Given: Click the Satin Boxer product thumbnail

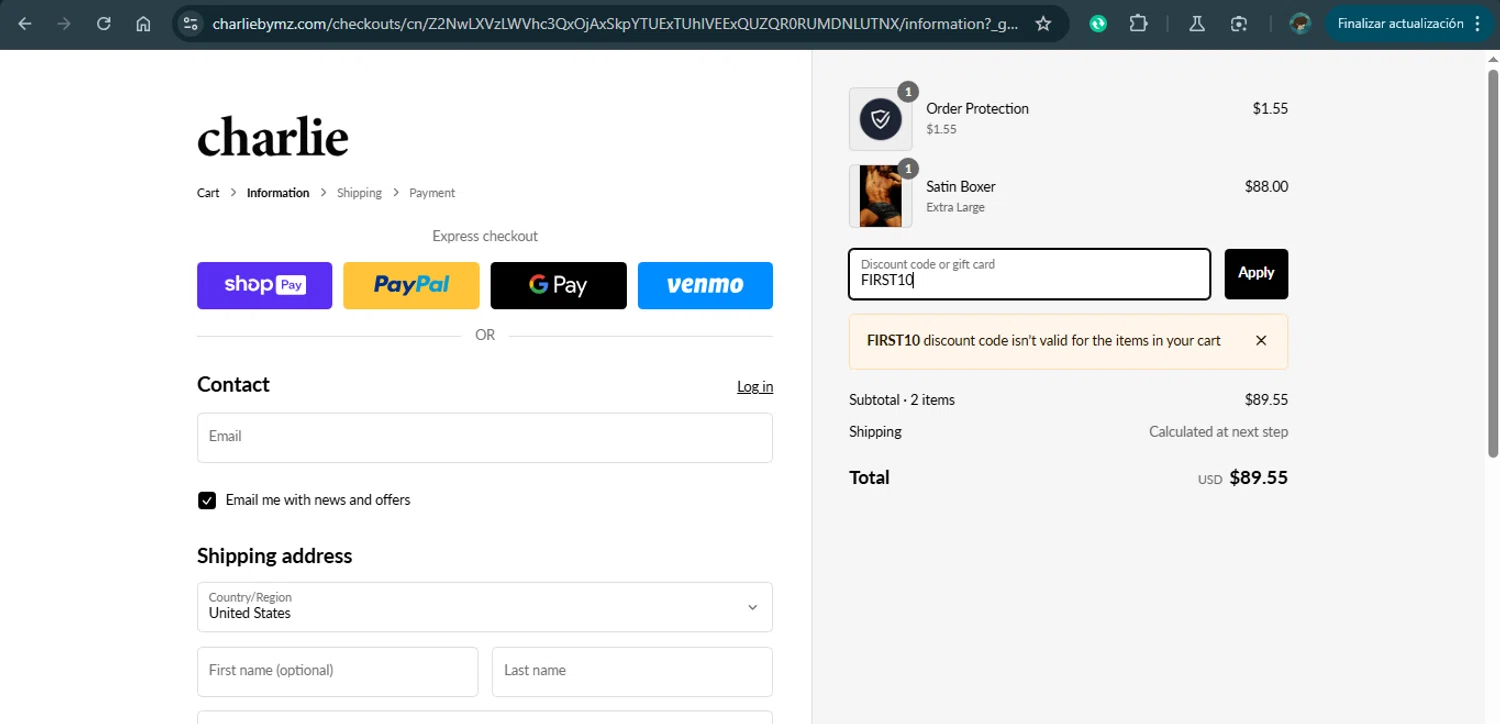Looking at the screenshot, I should (880, 196).
